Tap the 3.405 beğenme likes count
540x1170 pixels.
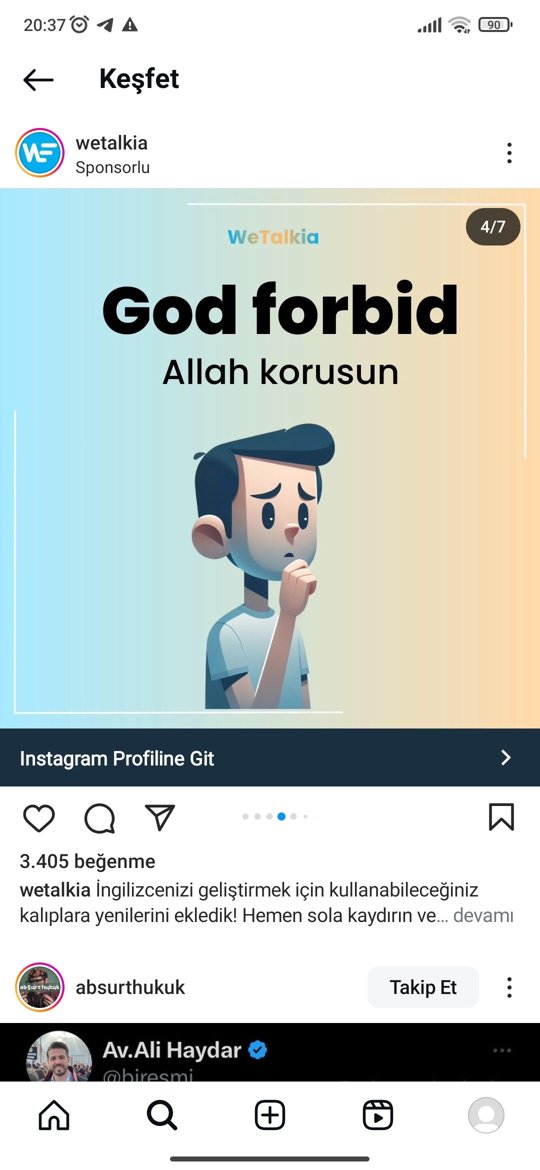coord(87,862)
